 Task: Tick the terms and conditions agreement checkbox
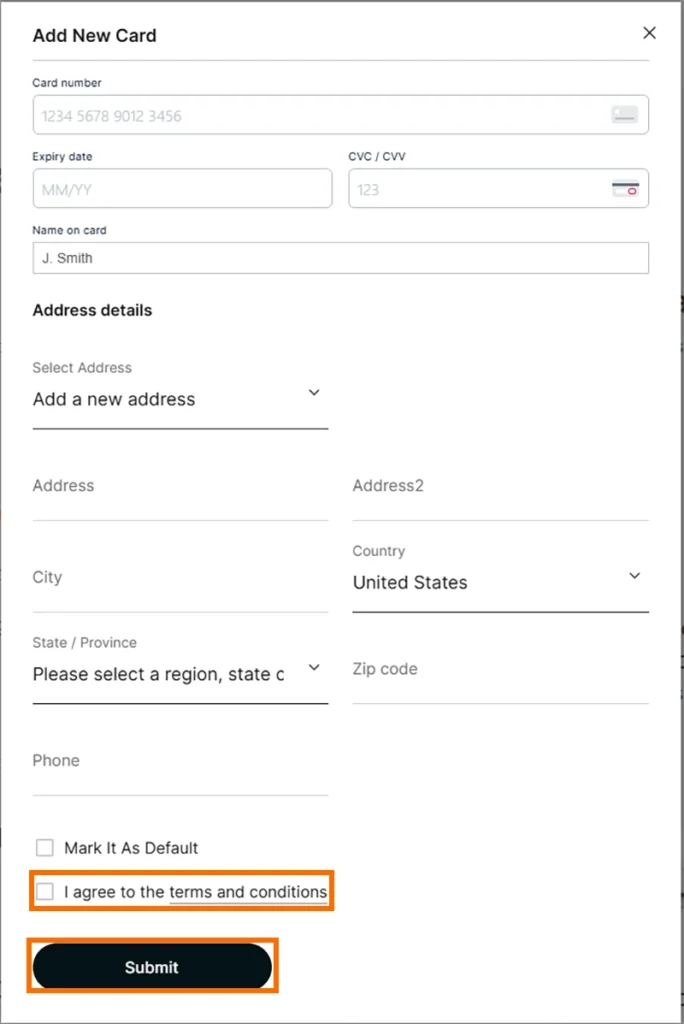tap(45, 892)
